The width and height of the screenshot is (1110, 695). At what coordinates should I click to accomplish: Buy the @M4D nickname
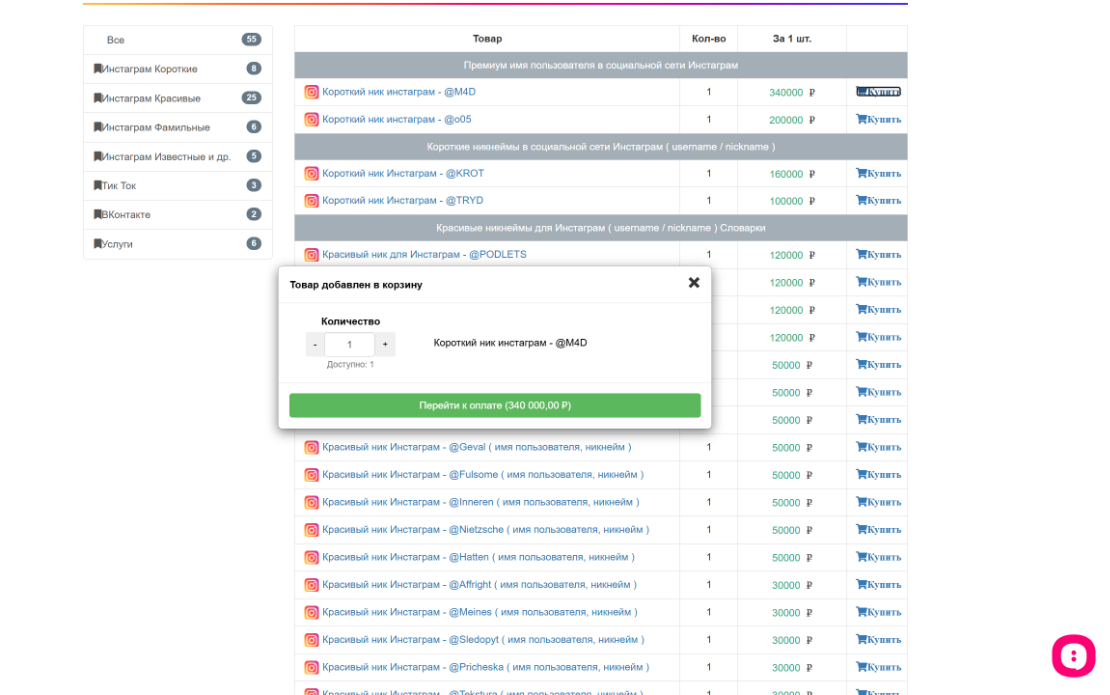coord(879,92)
